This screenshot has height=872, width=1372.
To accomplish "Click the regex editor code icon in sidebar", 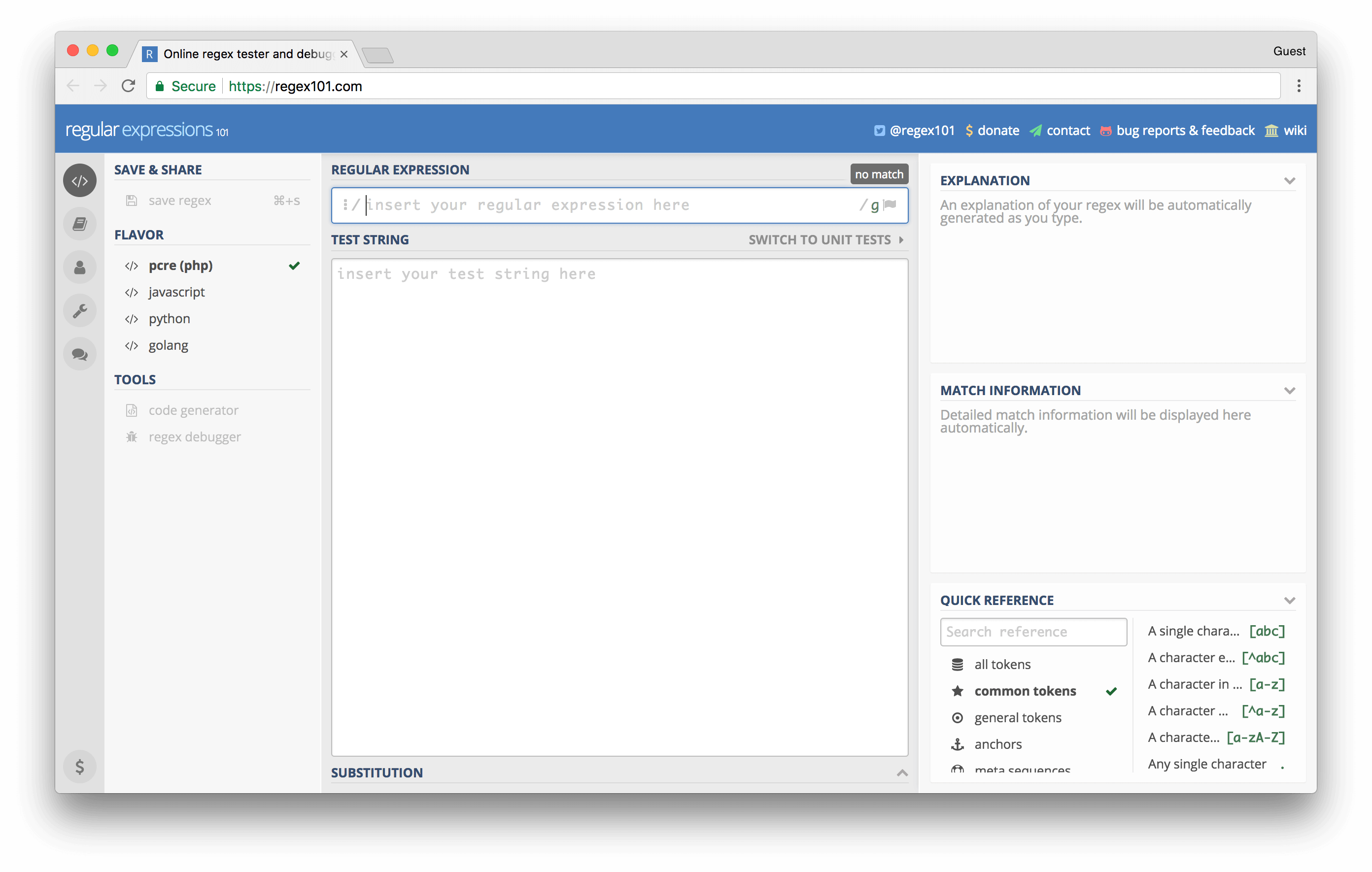I will point(80,181).
